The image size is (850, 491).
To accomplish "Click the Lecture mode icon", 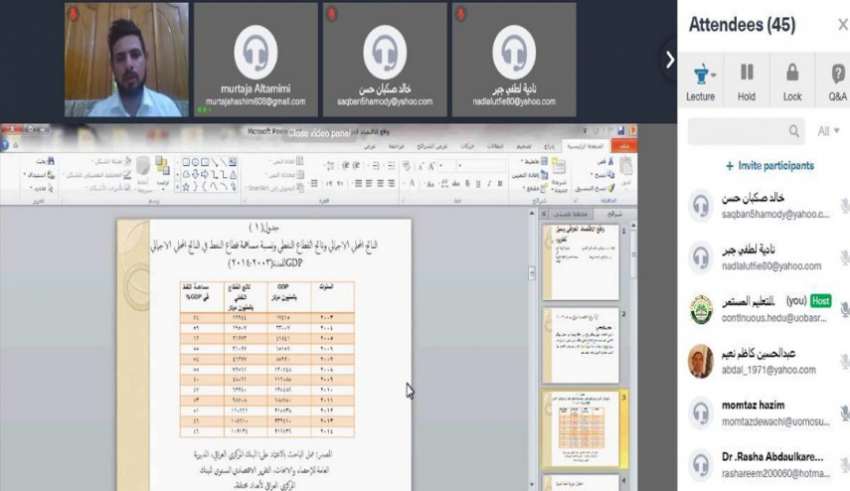I will point(699,73).
